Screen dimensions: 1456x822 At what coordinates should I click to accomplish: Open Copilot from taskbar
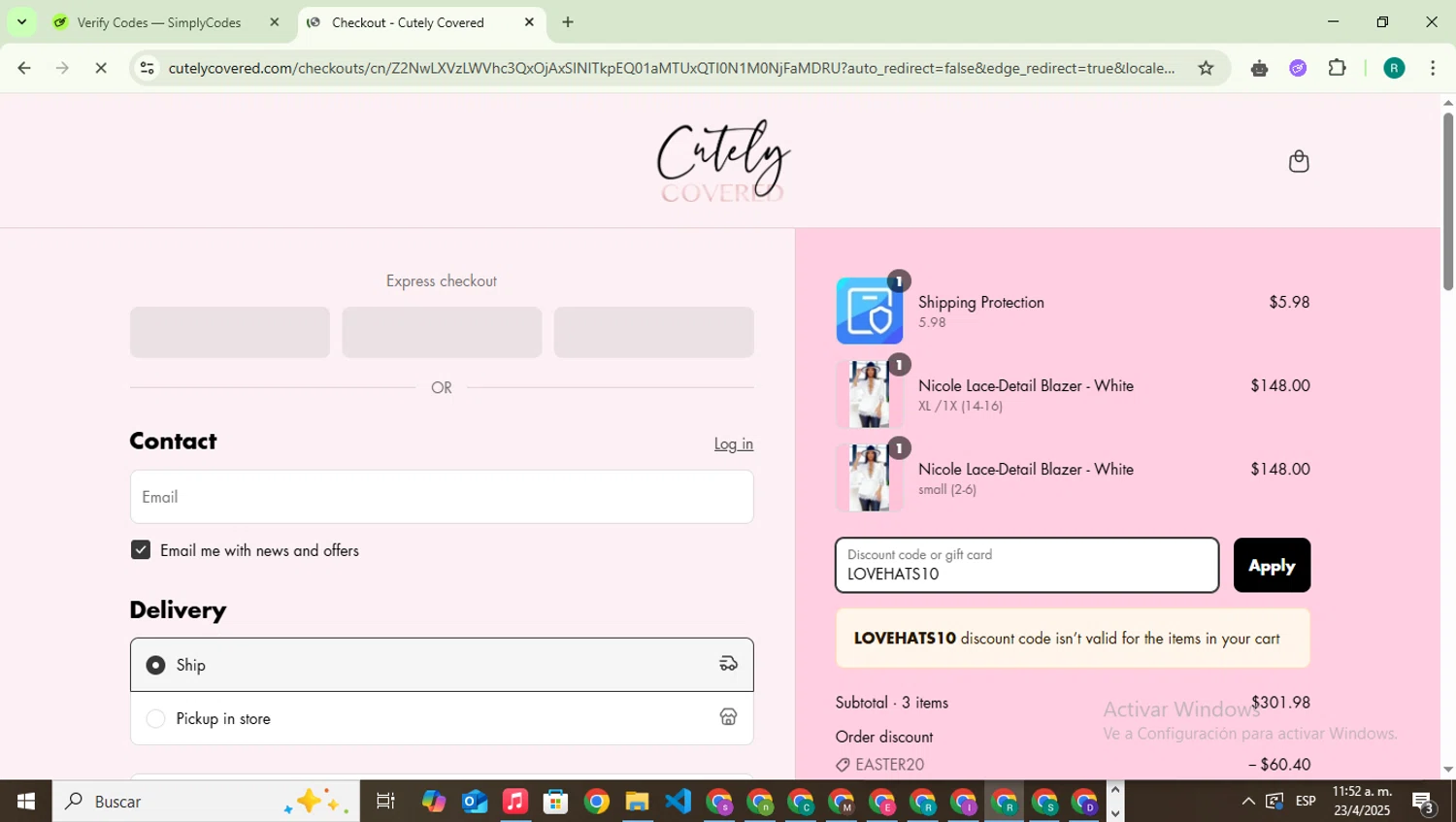[x=433, y=802]
